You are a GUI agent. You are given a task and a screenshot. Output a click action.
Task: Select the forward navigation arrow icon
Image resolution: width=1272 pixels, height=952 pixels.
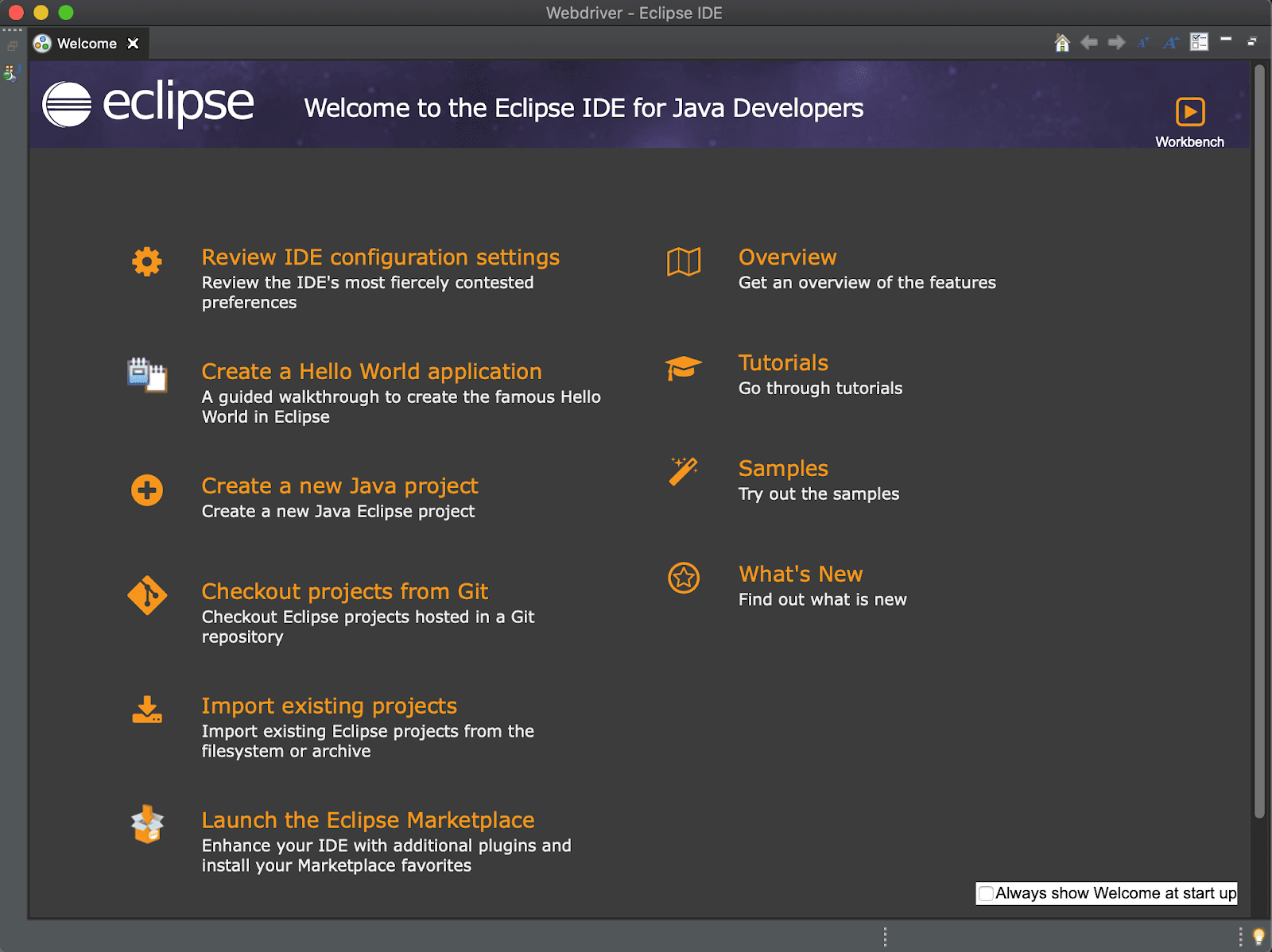click(x=1116, y=42)
